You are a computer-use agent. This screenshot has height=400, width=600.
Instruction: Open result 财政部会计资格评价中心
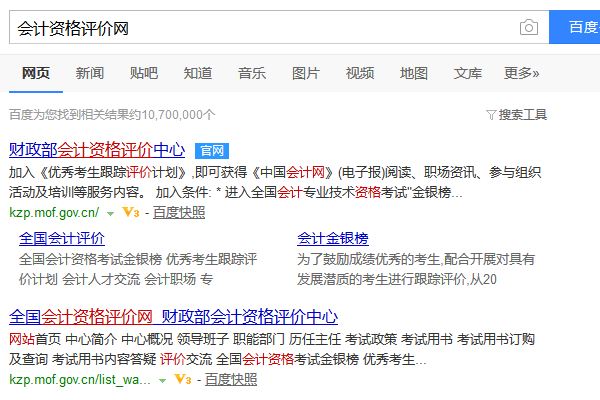tap(97, 150)
